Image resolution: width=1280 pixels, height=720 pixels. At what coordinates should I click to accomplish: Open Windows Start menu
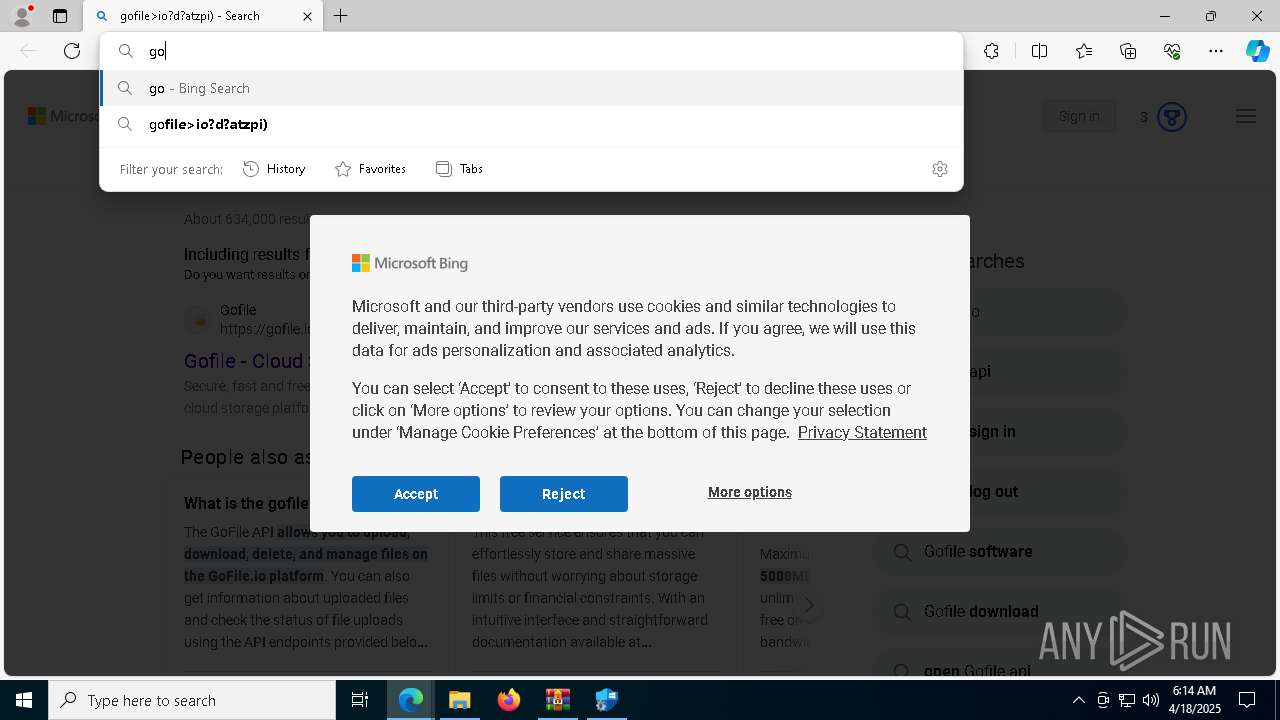pyautogui.click(x=24, y=700)
